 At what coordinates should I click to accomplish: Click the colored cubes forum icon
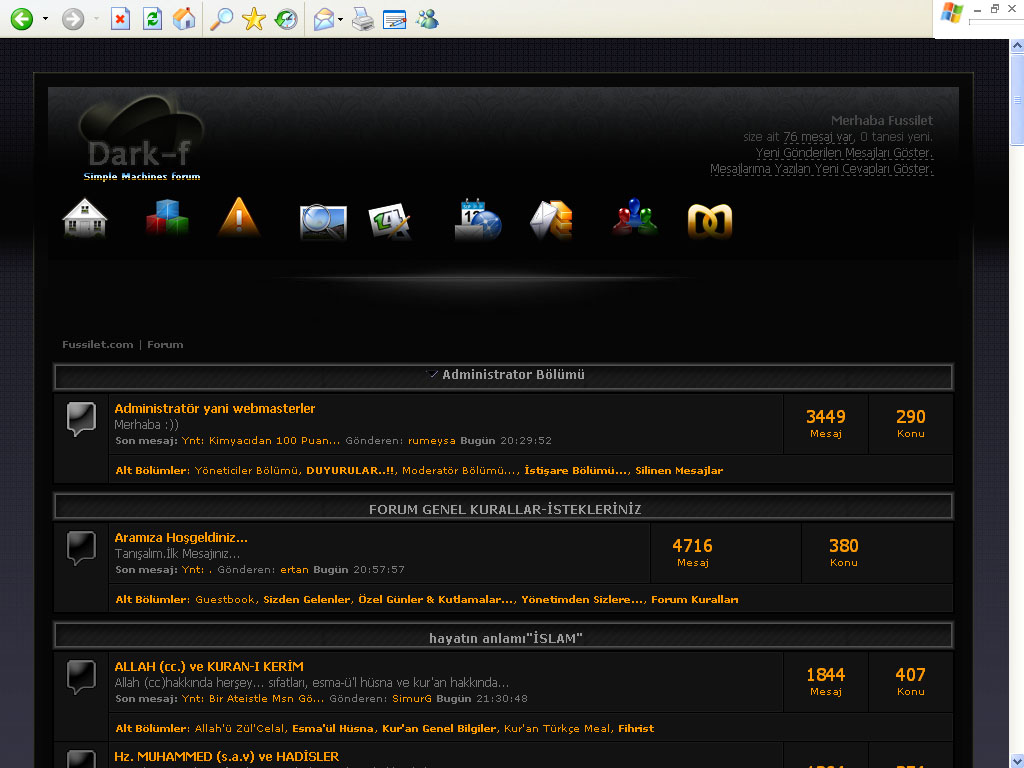167,217
